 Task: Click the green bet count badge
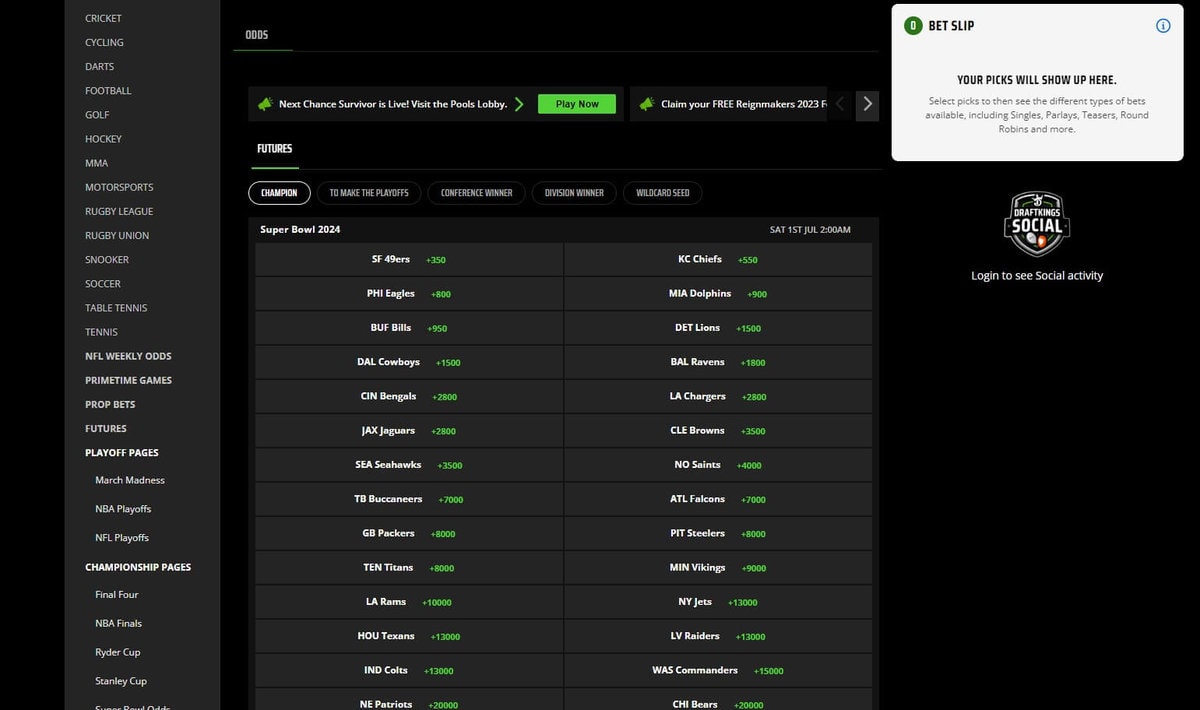tap(912, 26)
